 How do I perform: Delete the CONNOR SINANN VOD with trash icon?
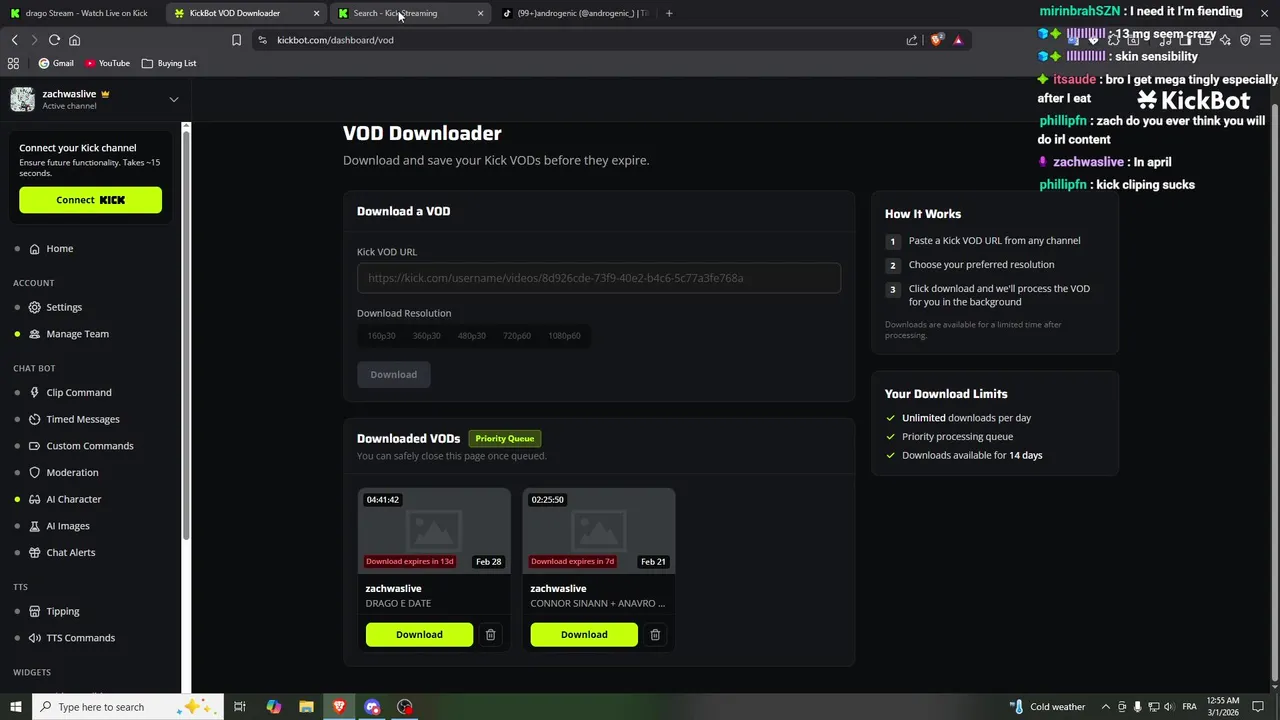pyautogui.click(x=655, y=635)
